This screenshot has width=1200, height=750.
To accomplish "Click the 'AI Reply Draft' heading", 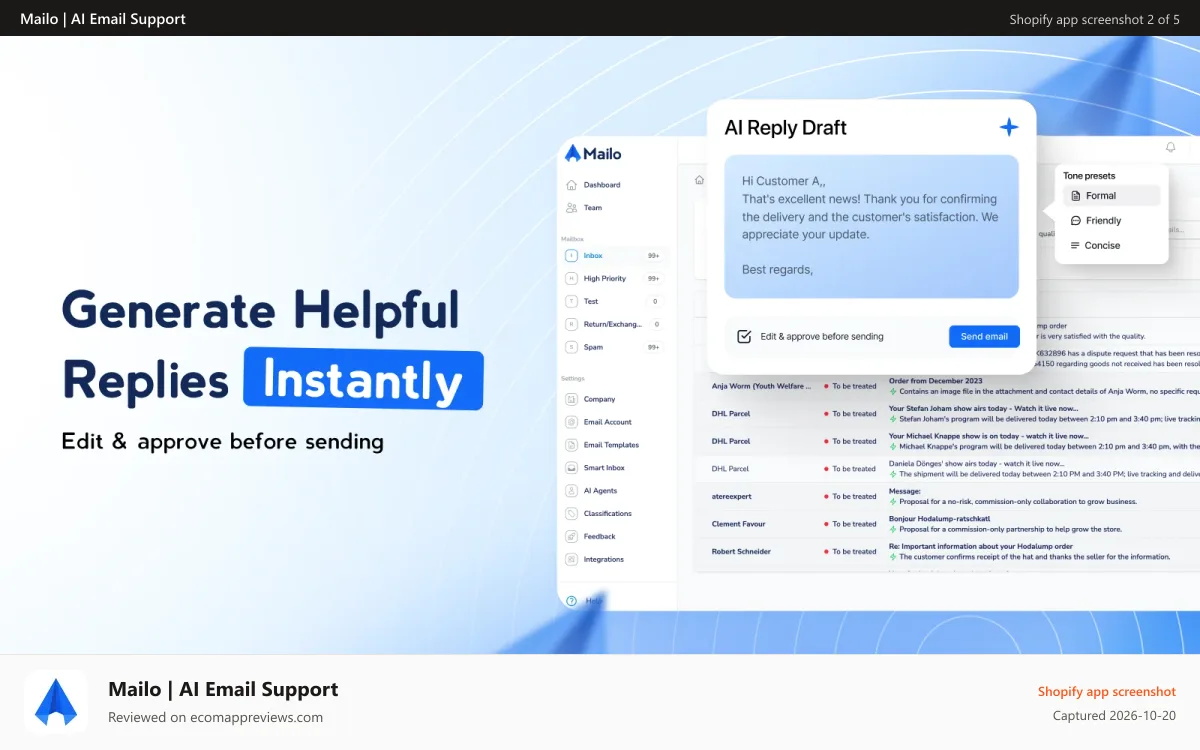I will [x=785, y=128].
